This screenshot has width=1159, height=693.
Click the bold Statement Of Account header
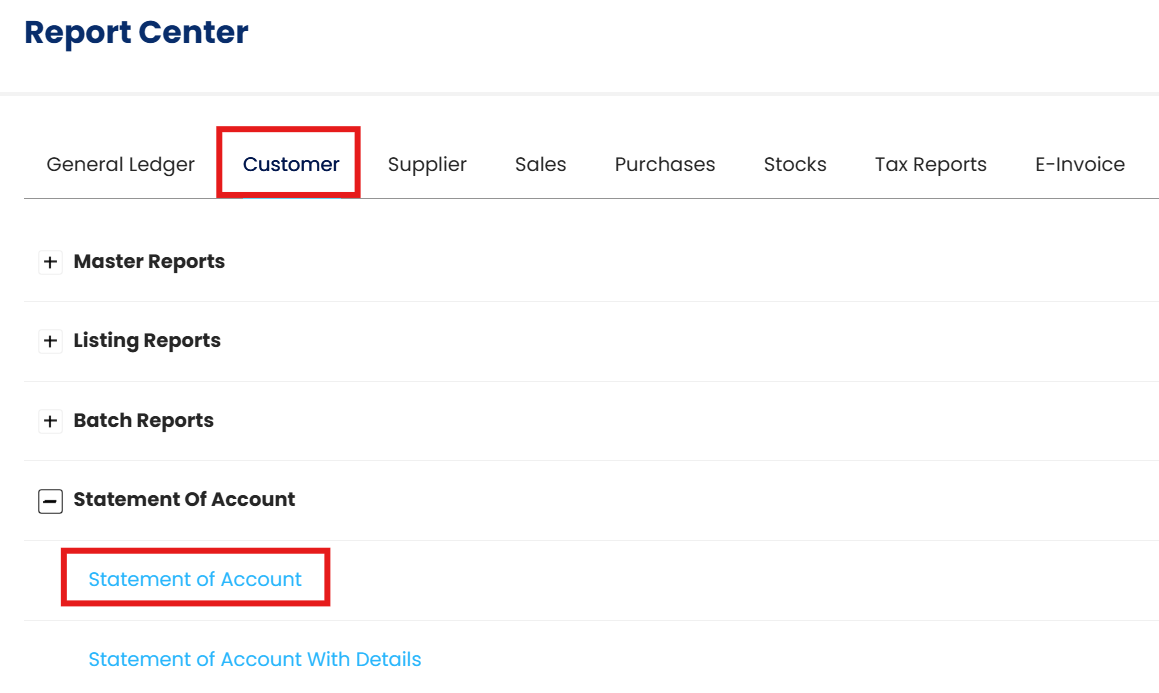click(x=184, y=500)
